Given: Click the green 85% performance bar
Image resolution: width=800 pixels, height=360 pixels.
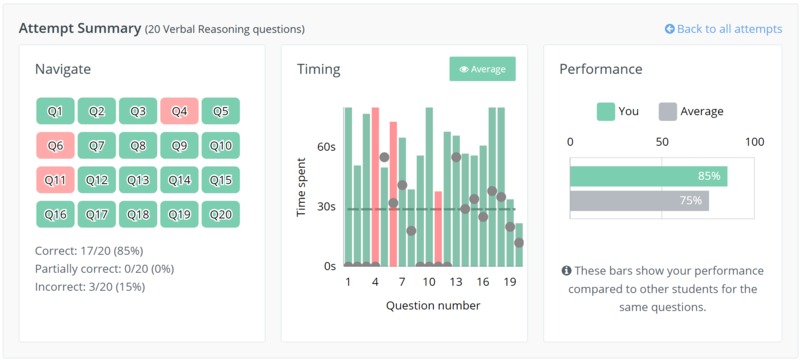Looking at the screenshot, I should (x=648, y=176).
